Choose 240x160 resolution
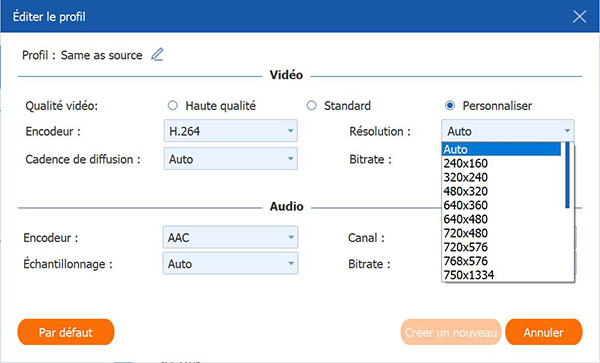The image size is (600, 363). coord(502,163)
